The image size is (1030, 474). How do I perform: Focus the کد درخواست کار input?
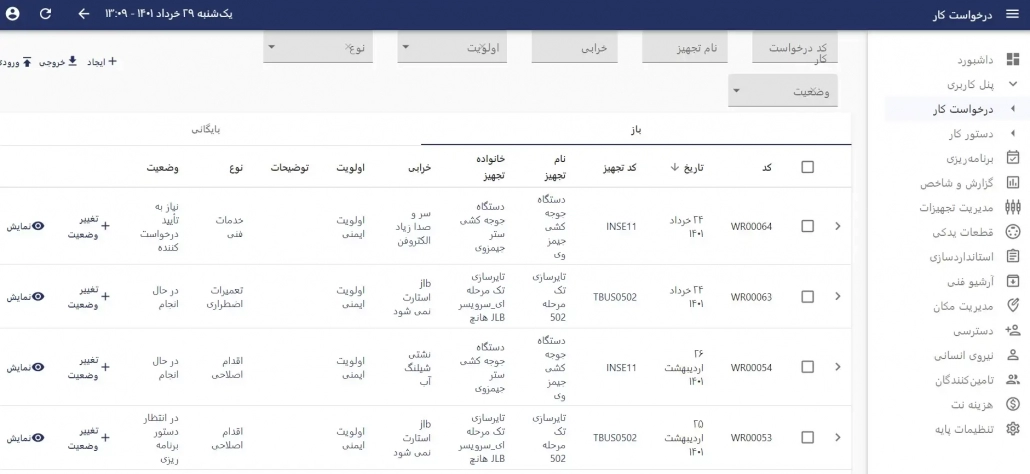(795, 47)
